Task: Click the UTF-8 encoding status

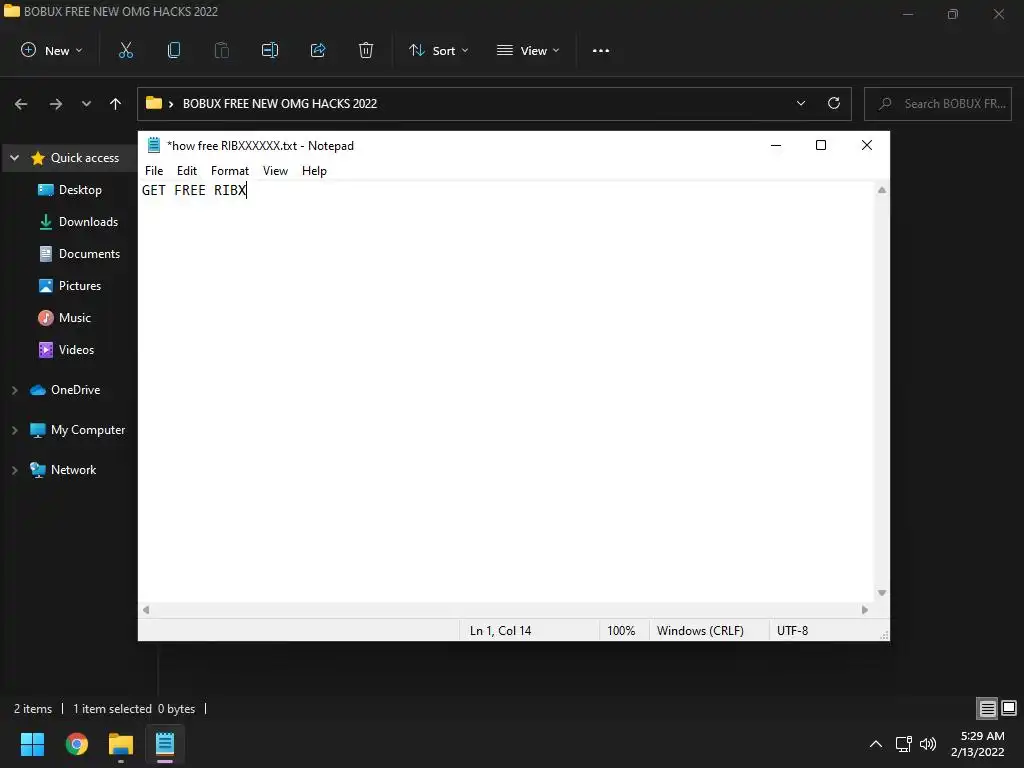Action: pos(792,631)
